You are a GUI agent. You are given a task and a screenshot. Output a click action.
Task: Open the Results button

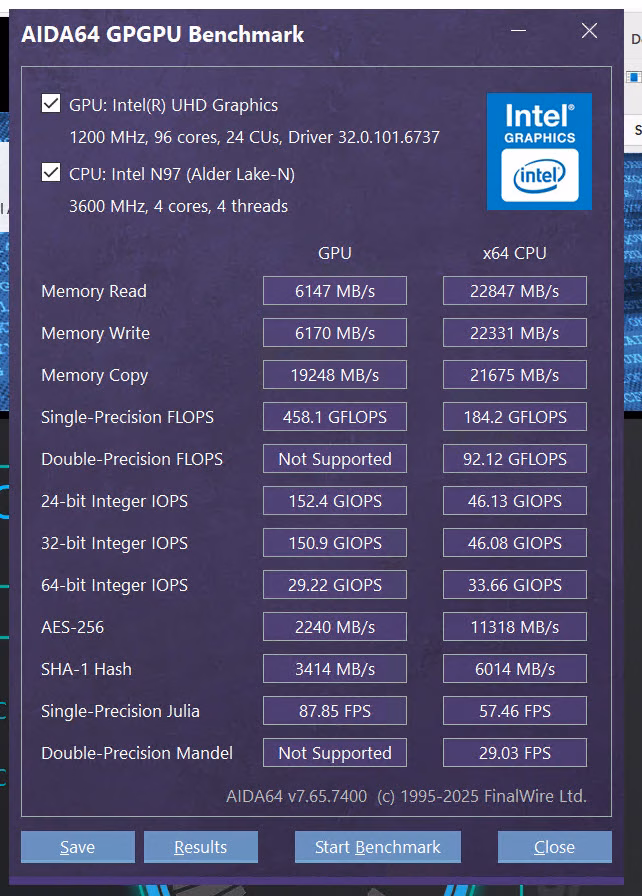tap(200, 846)
